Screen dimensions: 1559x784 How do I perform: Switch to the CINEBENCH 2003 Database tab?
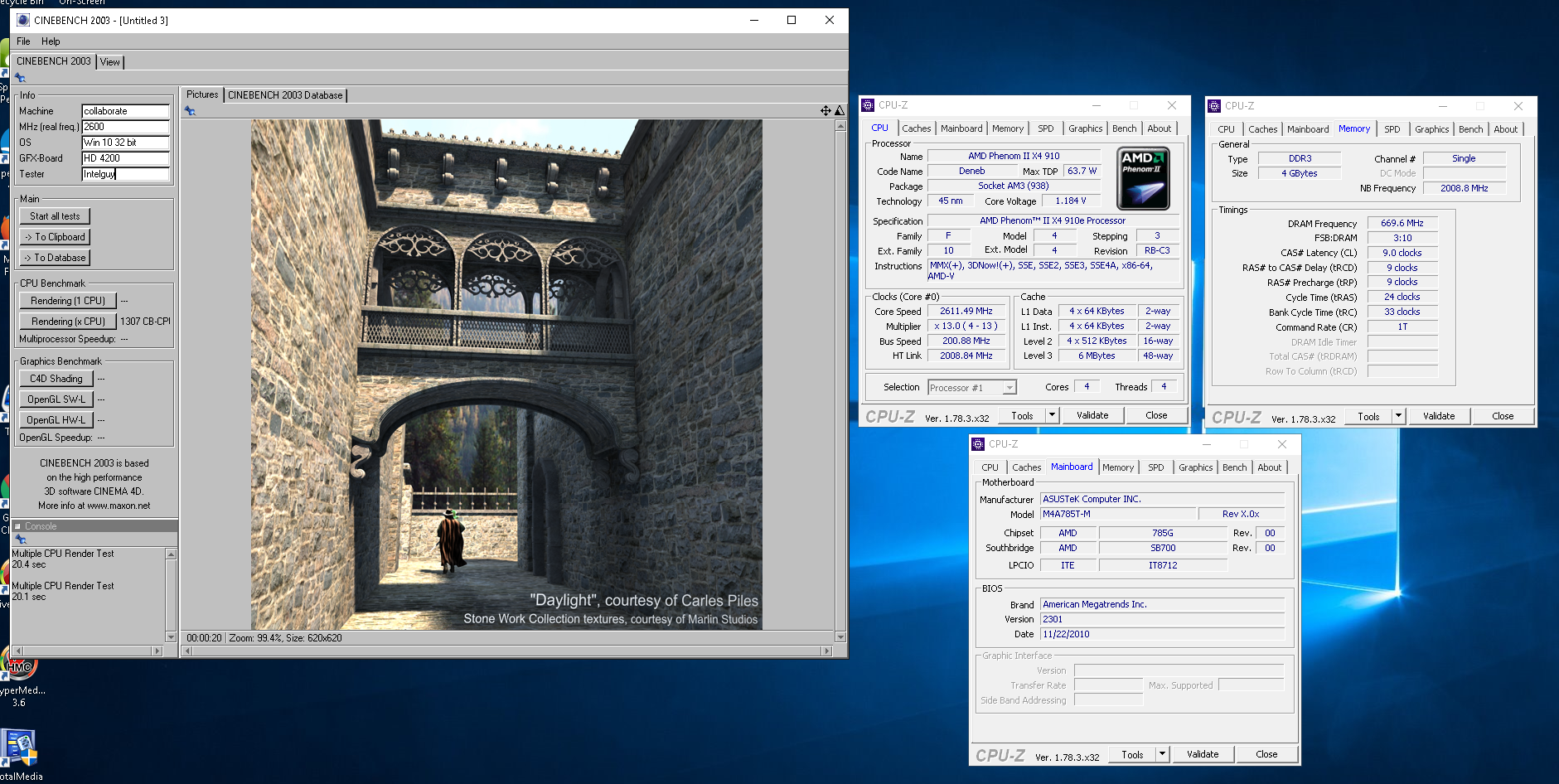pos(285,95)
